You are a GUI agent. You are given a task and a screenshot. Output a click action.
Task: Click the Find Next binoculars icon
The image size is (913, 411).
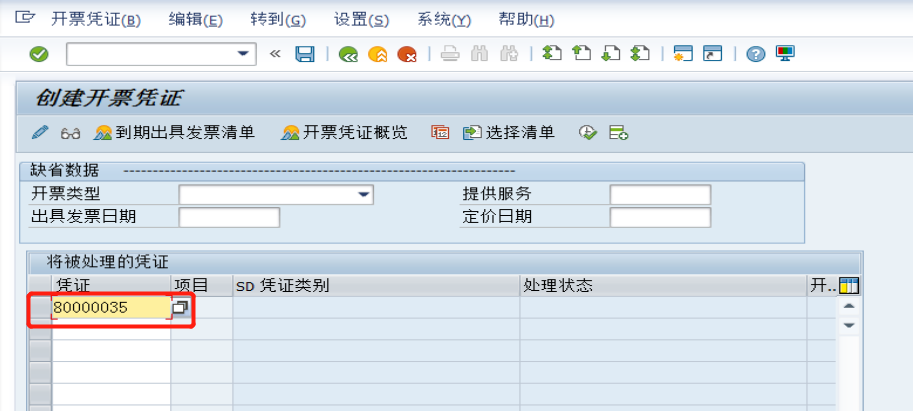508,54
